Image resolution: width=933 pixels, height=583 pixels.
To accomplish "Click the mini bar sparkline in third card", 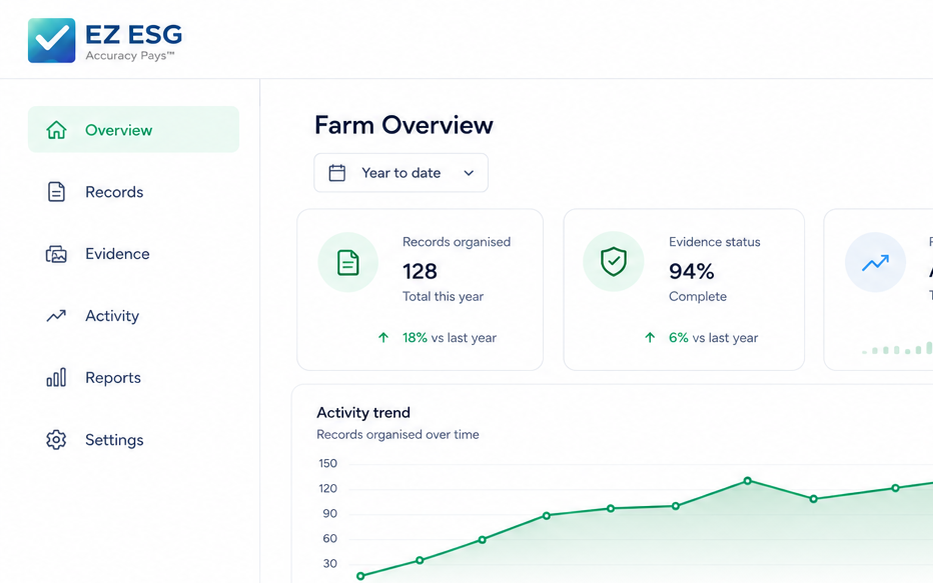I will [x=897, y=349].
